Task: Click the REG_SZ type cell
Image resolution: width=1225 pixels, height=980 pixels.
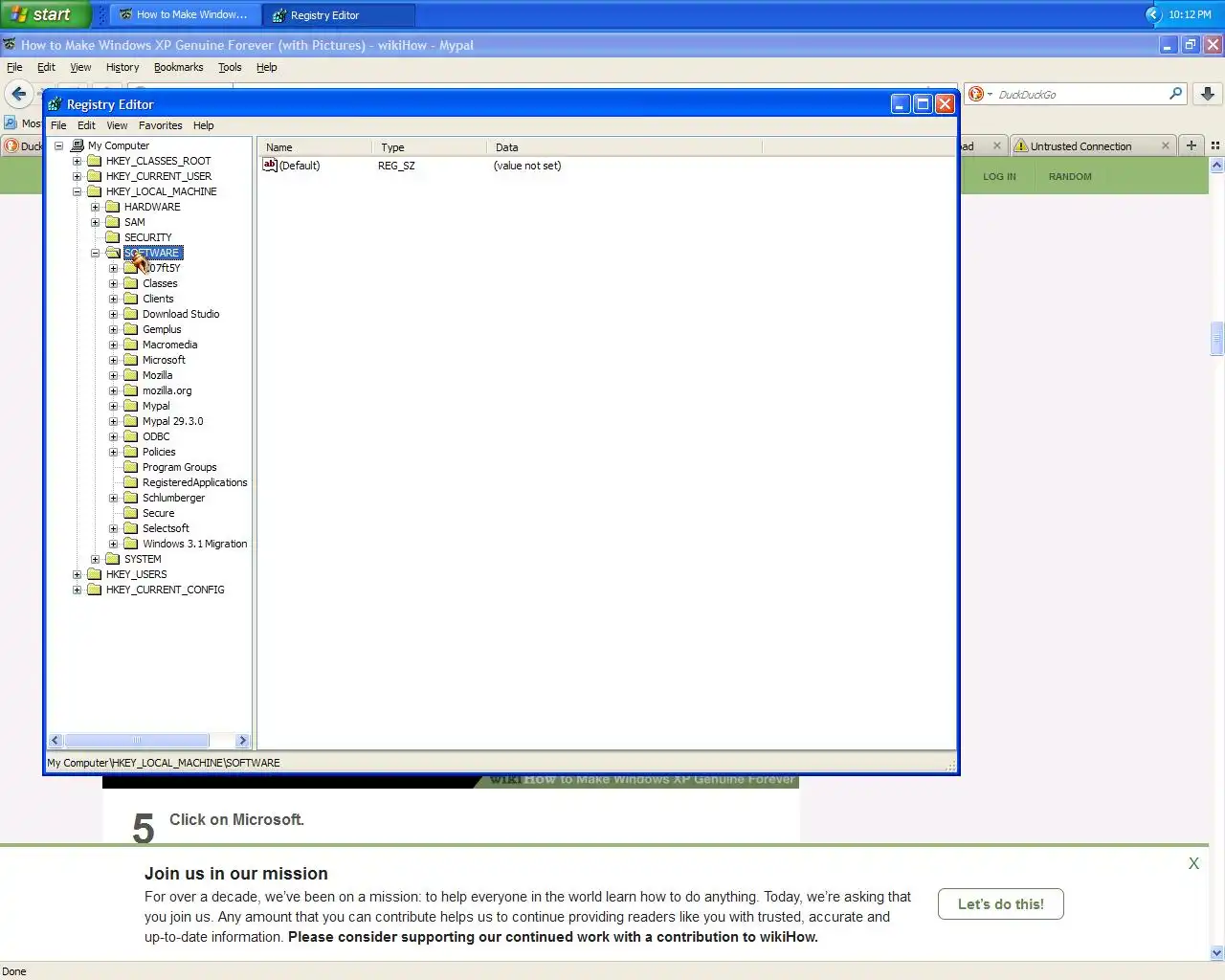Action: (396, 166)
